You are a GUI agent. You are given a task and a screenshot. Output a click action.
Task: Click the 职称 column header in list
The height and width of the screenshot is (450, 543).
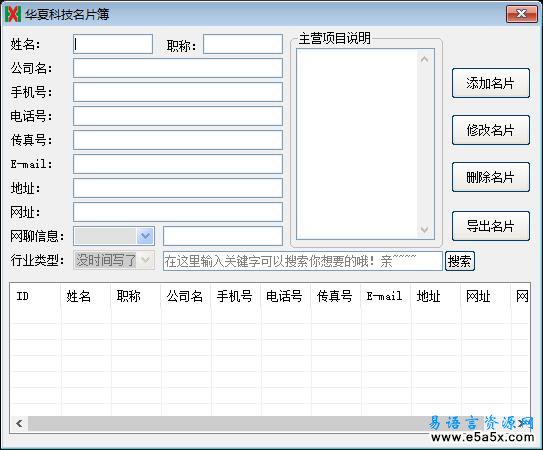(135, 297)
